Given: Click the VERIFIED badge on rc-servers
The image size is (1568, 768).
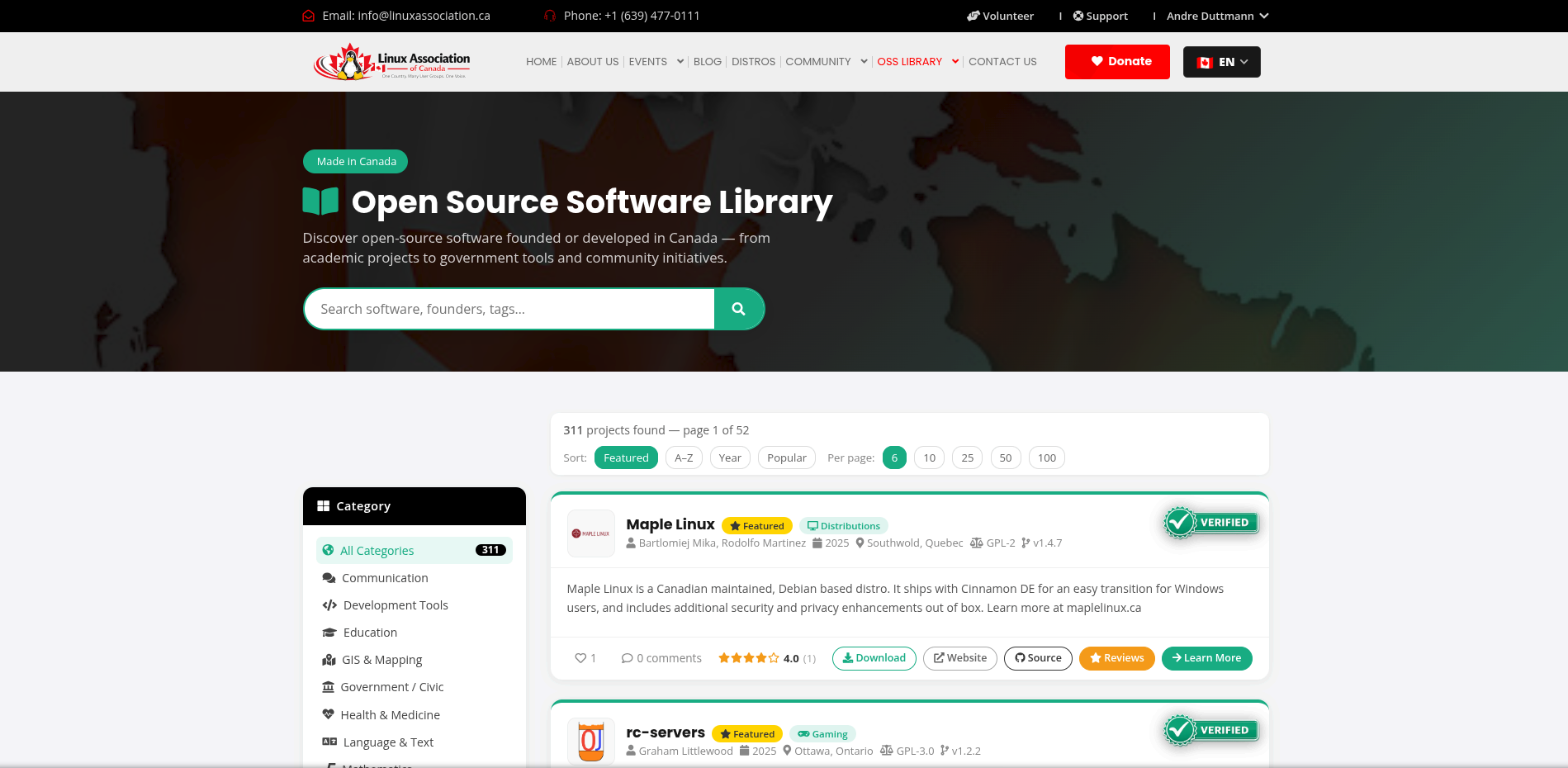Looking at the screenshot, I should (1211, 730).
